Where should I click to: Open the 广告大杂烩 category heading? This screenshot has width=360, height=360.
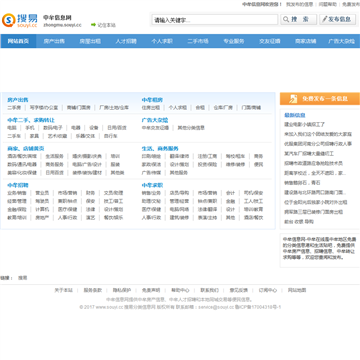[x=155, y=120]
